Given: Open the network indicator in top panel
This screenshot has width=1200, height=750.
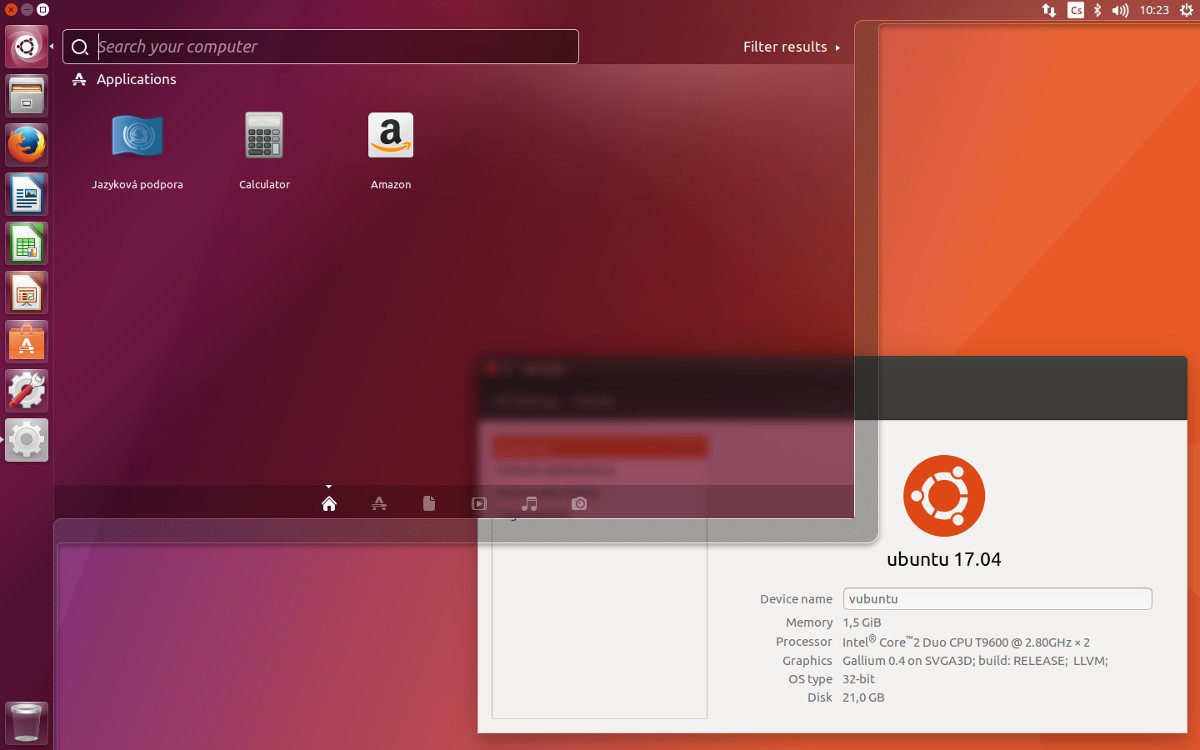Looking at the screenshot, I should point(1049,10).
